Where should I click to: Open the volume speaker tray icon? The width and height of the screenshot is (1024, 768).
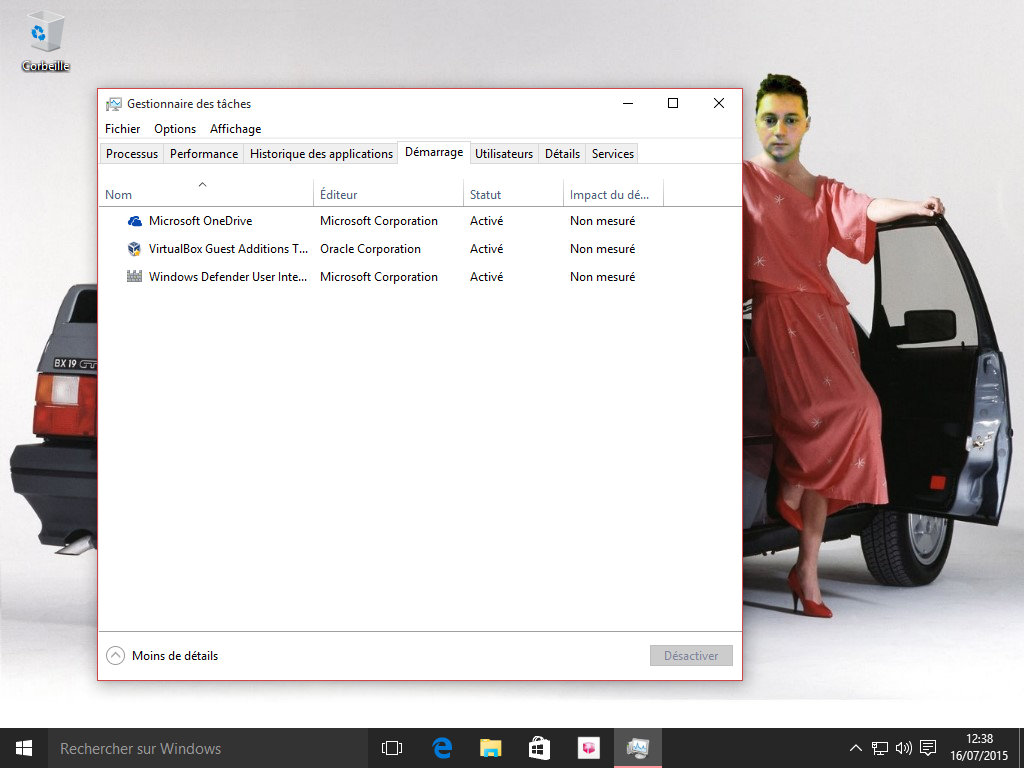point(904,748)
